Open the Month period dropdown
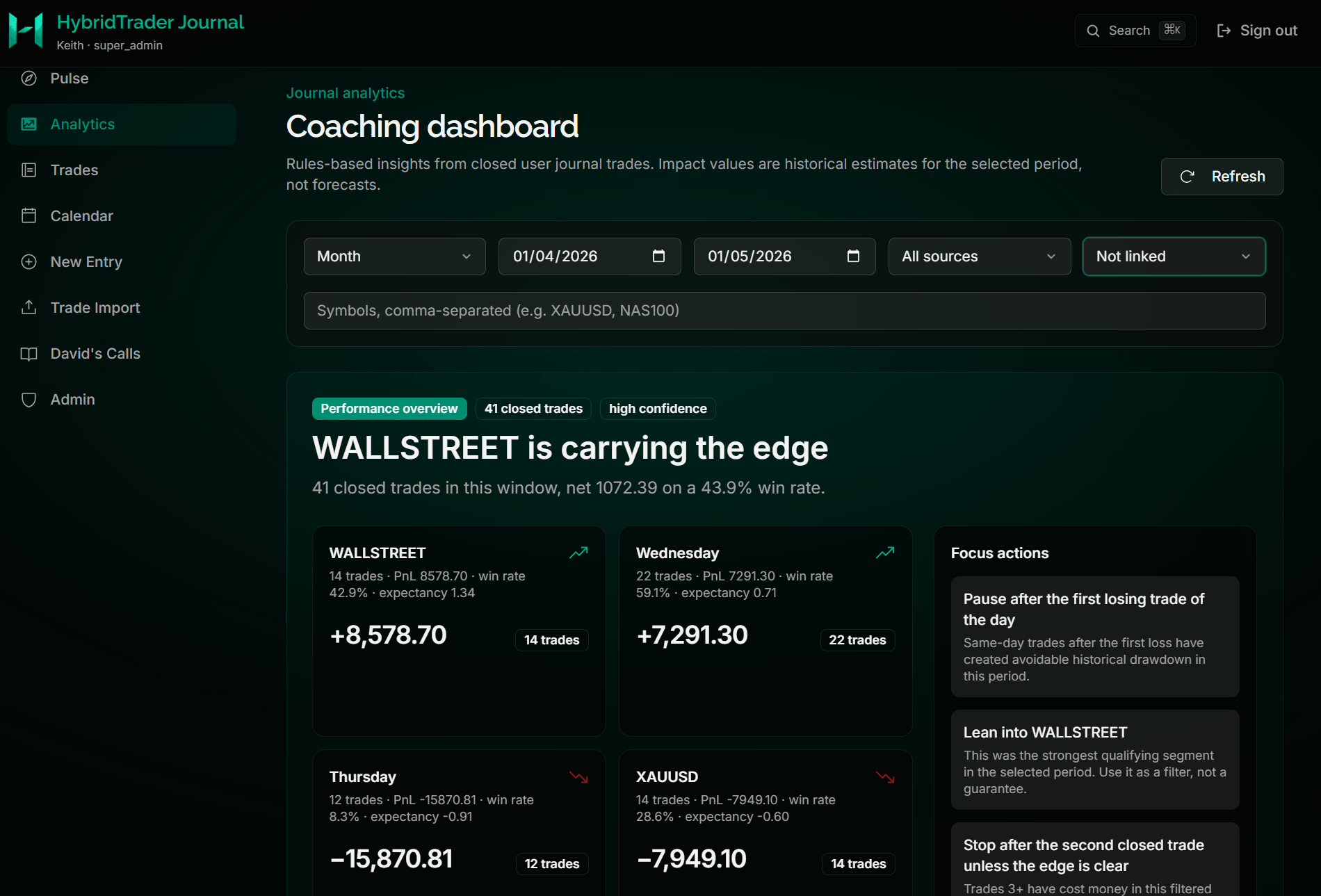 (x=395, y=256)
